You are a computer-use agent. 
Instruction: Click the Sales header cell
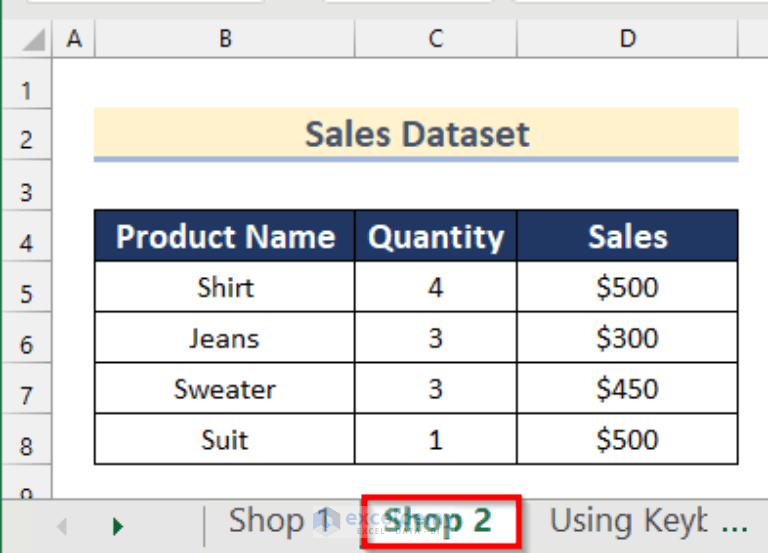pyautogui.click(x=627, y=236)
